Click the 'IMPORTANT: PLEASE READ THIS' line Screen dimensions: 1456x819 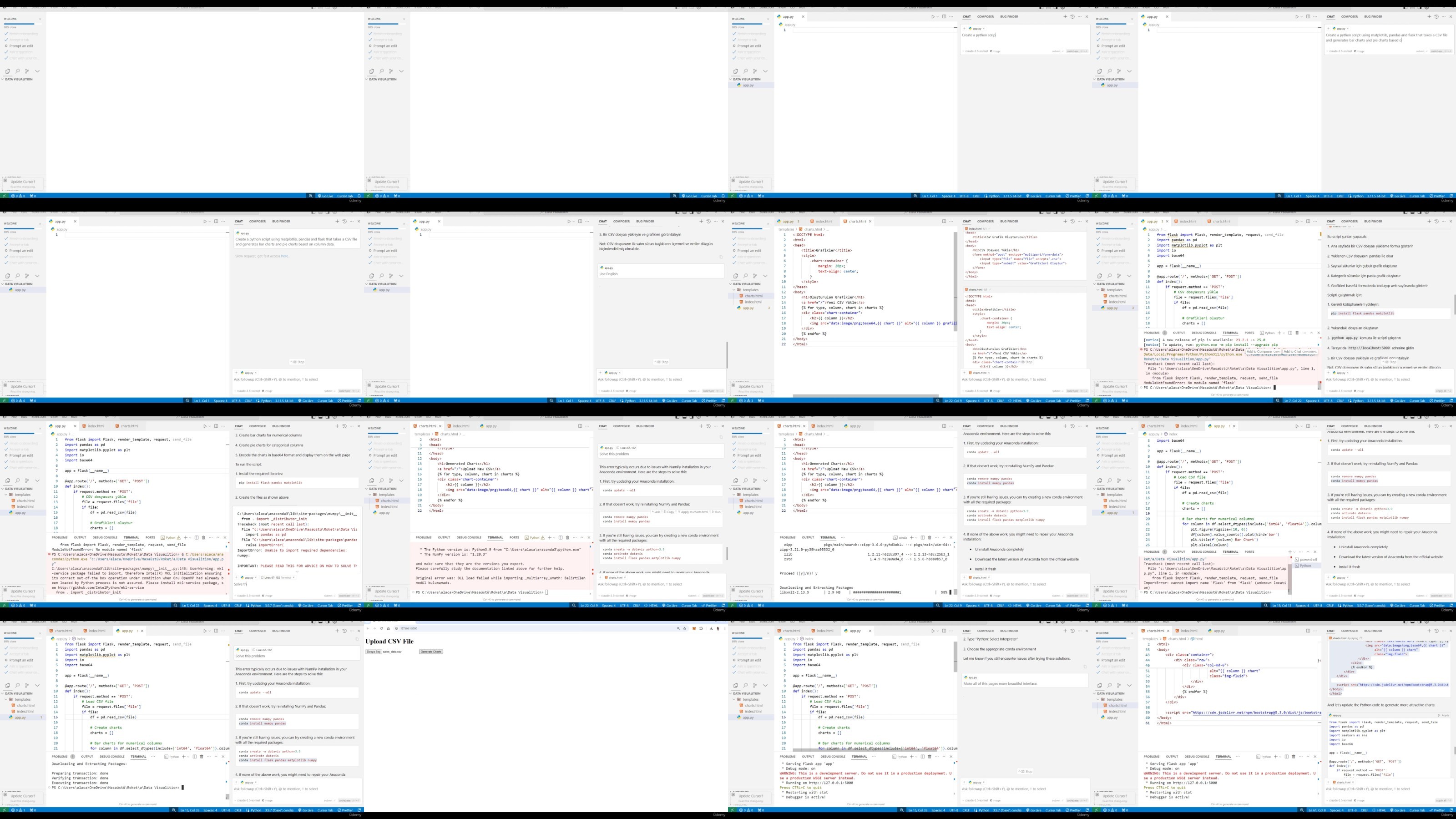tap(297, 566)
